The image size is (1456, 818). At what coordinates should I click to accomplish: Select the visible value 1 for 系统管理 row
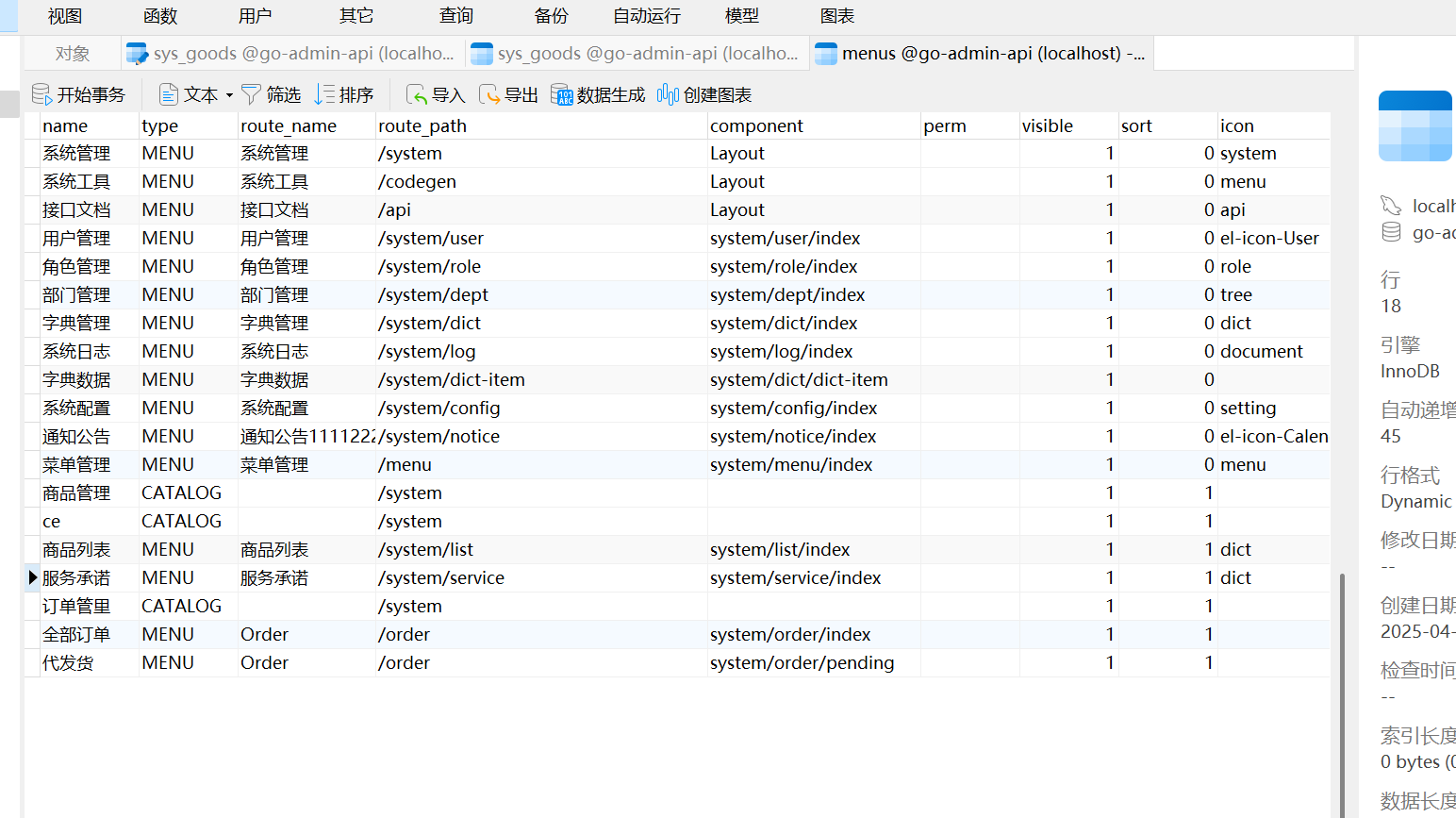pyautogui.click(x=1068, y=153)
